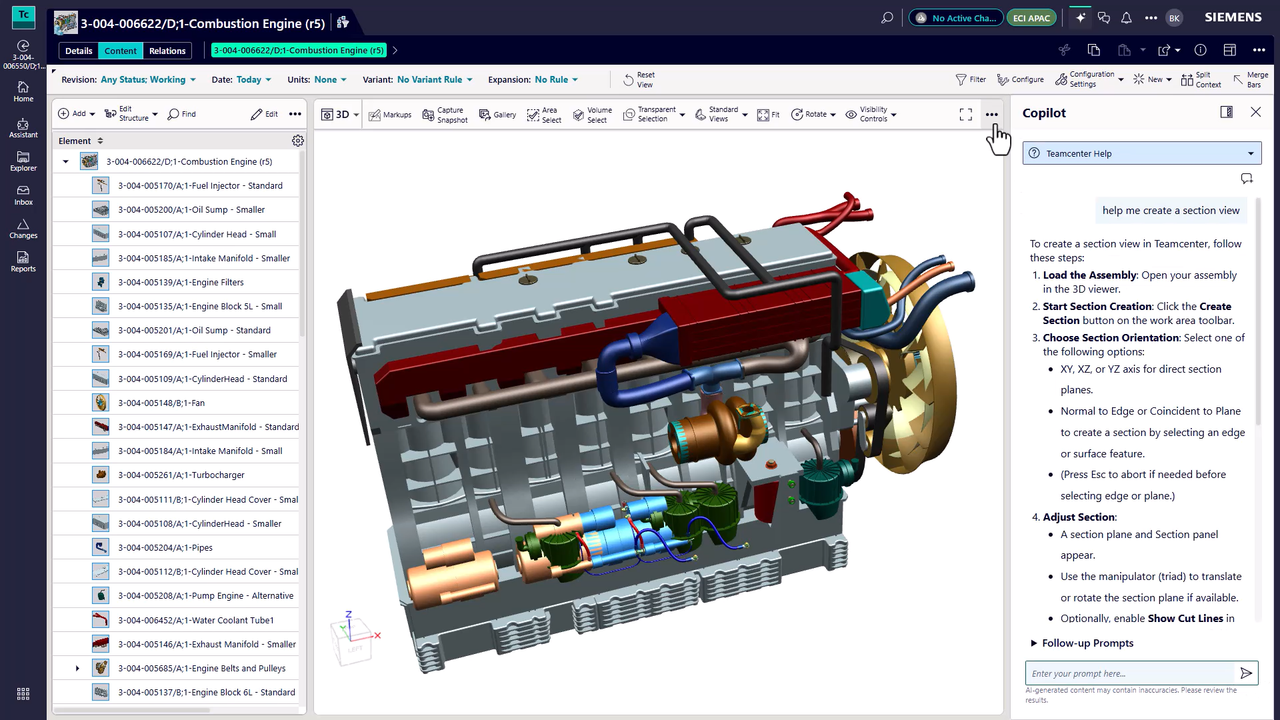Select the 3-004-005148/B;1-Fan element
Viewport: 1280px width, 720px height.
(176, 403)
